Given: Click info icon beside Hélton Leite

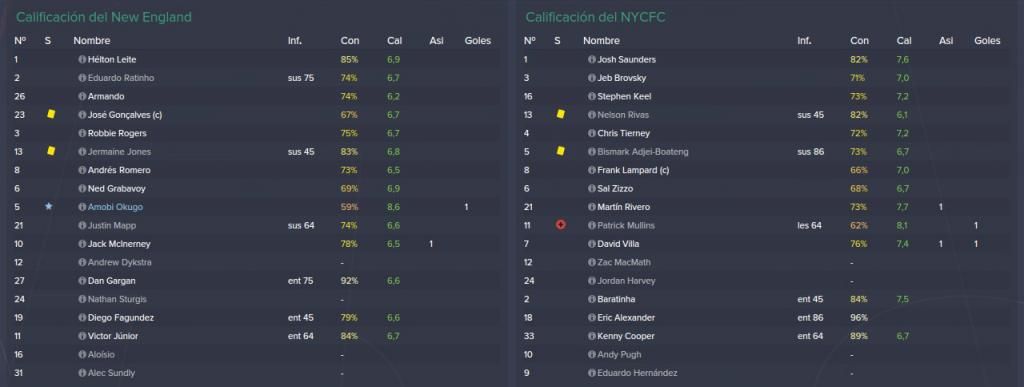Looking at the screenshot, I should point(82,59).
